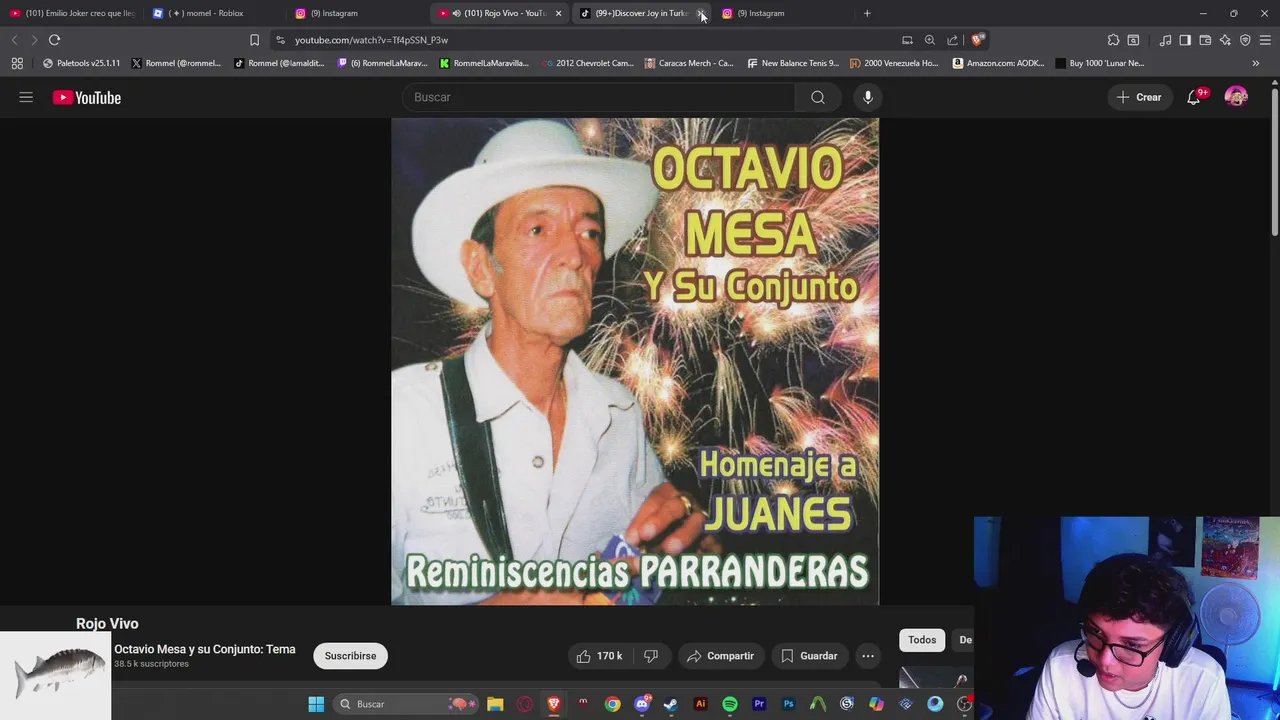This screenshot has height=720, width=1280.
Task: Launch Adobe Premiere Pro from the taskbar
Action: (759, 704)
